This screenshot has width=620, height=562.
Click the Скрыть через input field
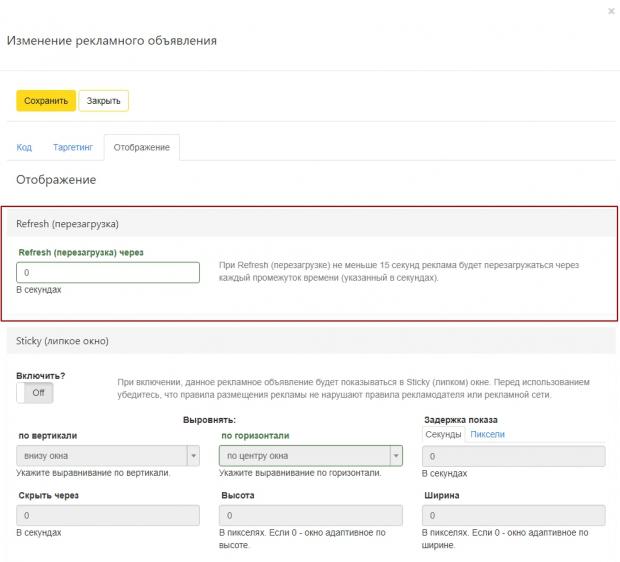(x=108, y=515)
